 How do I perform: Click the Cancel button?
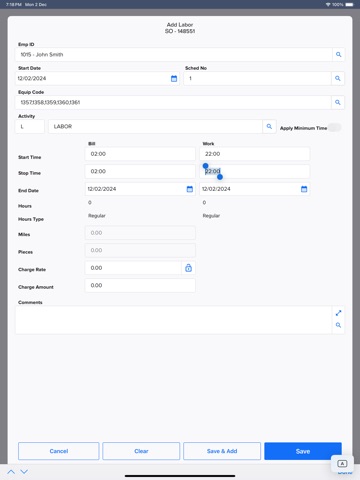59,451
